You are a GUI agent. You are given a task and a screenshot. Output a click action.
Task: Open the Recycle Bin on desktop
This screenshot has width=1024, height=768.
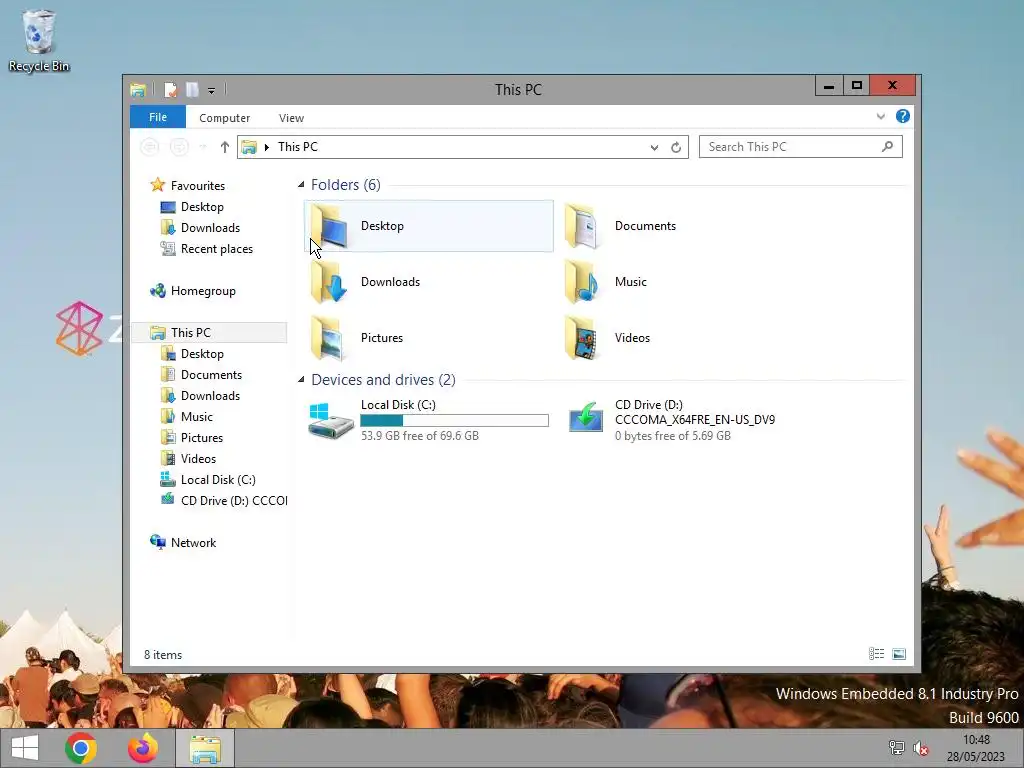pyautogui.click(x=39, y=40)
